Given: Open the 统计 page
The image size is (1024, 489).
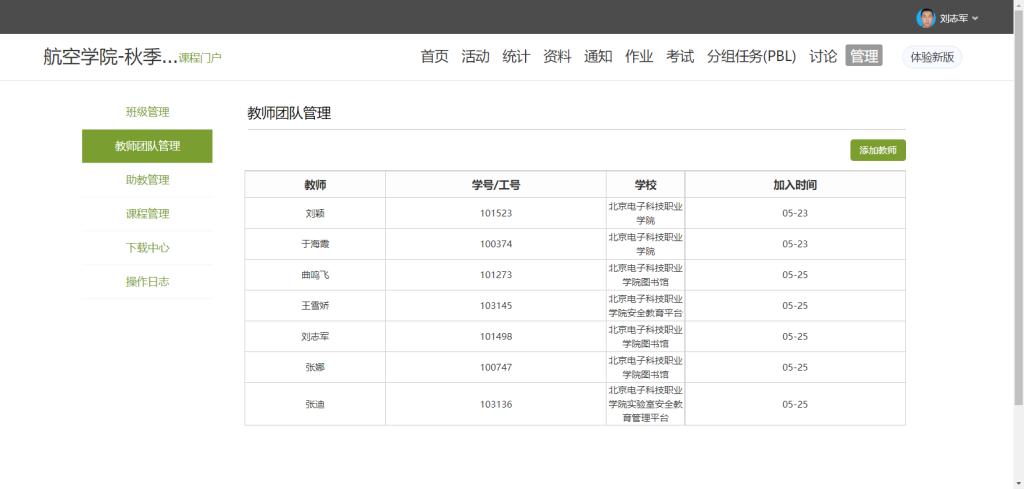Looking at the screenshot, I should pyautogui.click(x=516, y=57).
